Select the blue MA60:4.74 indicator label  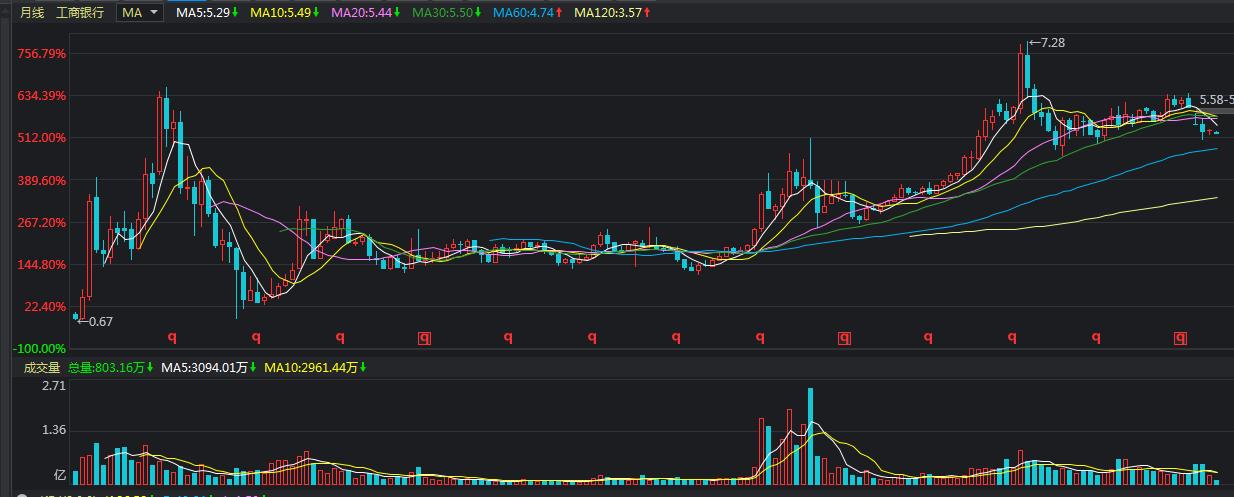(x=526, y=12)
